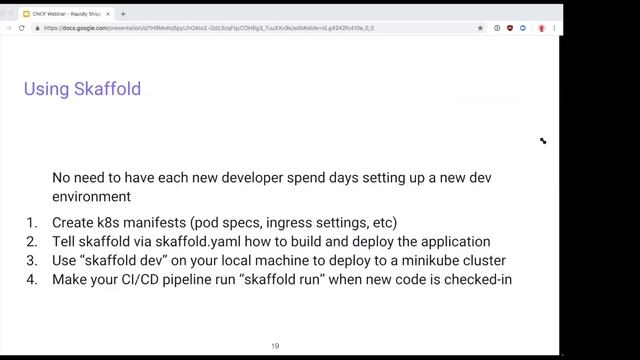Screen dimensions: 640x360
Task: Click the forward navigation arrow
Action: pos(9,28)
